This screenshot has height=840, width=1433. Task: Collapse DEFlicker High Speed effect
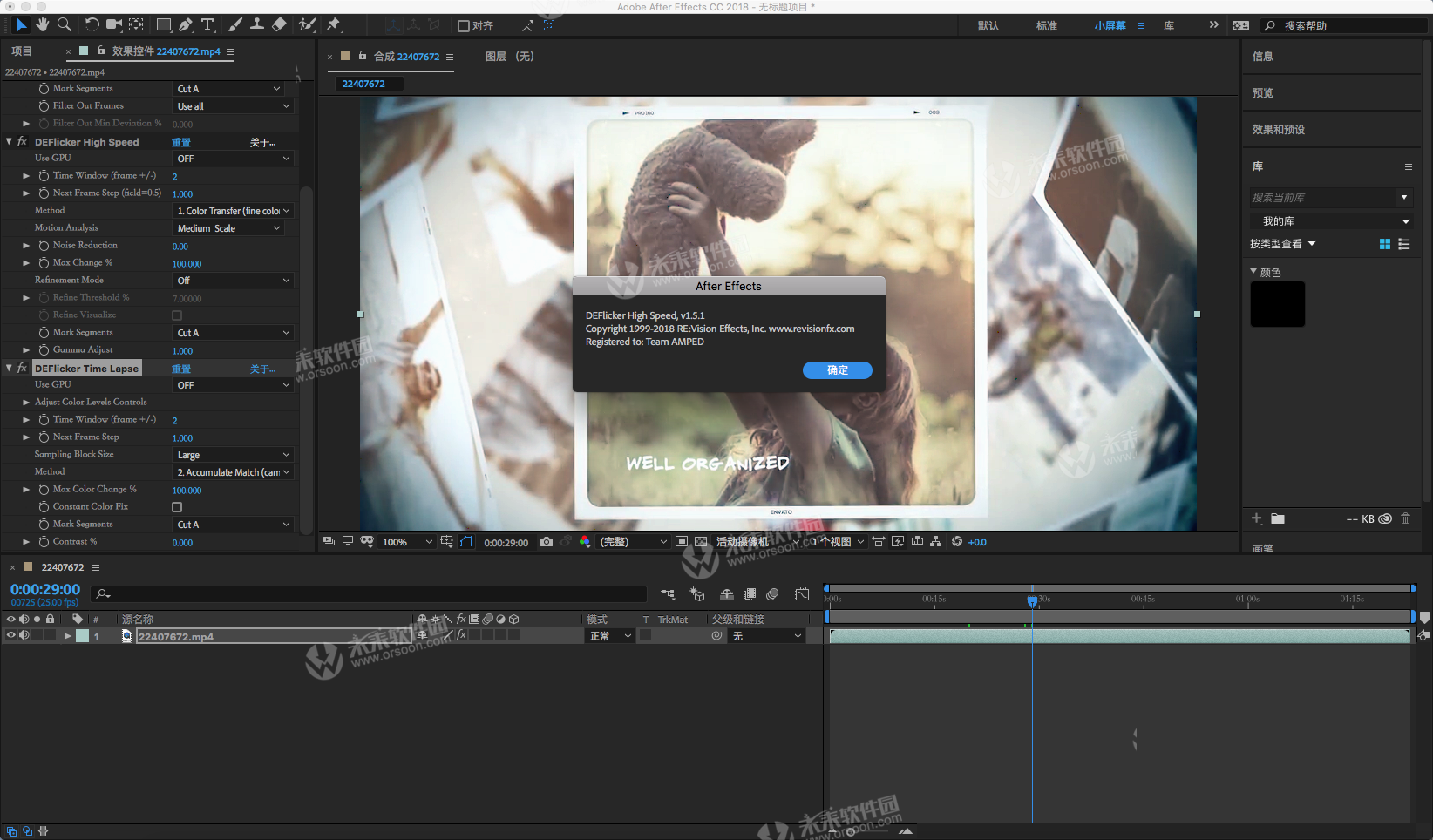tap(10, 141)
